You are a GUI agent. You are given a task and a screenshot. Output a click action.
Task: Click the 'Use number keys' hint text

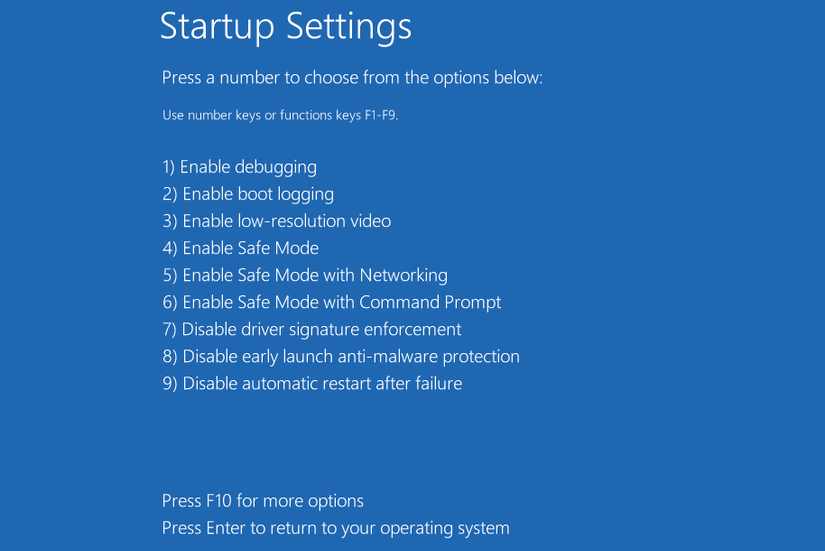point(280,115)
